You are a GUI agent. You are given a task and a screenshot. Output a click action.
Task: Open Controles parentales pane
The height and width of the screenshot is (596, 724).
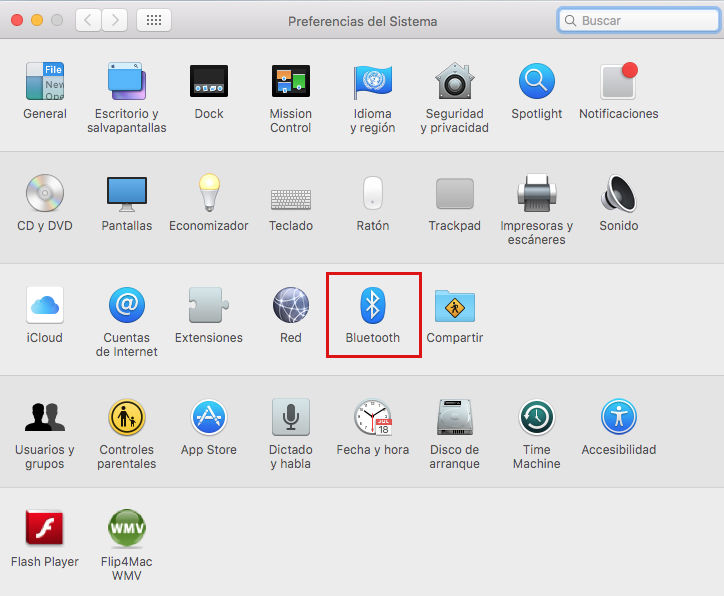click(127, 417)
